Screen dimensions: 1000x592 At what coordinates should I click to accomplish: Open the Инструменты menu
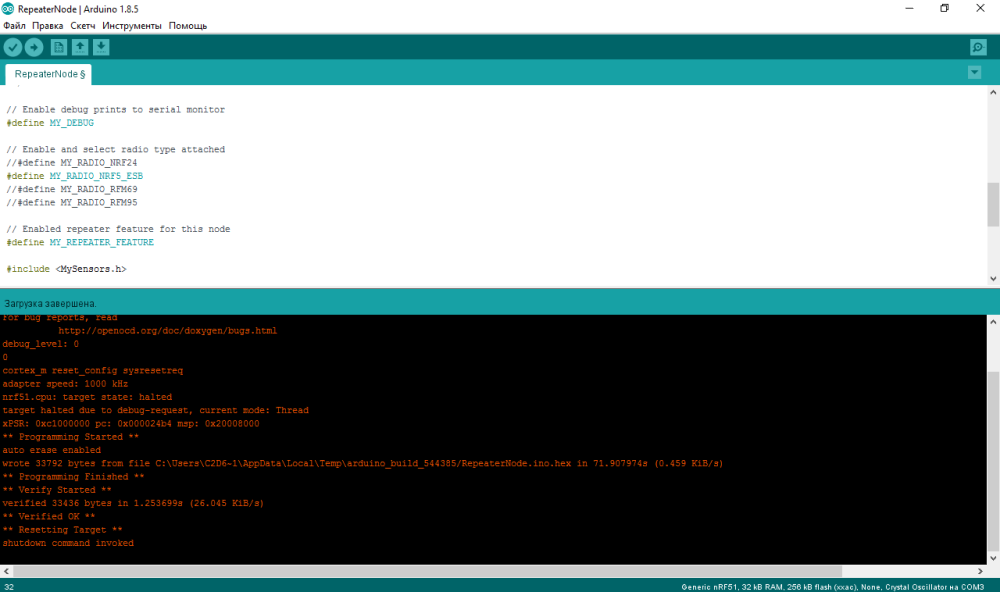[133, 25]
